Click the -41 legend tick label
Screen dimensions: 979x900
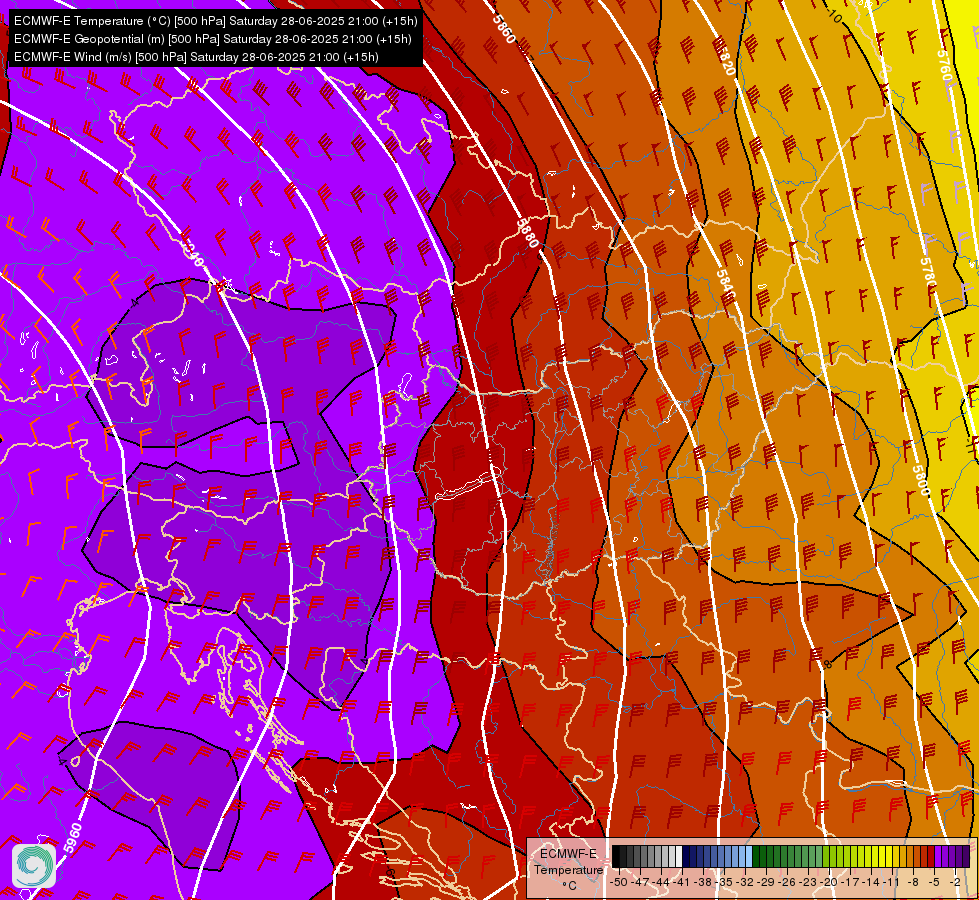682,882
